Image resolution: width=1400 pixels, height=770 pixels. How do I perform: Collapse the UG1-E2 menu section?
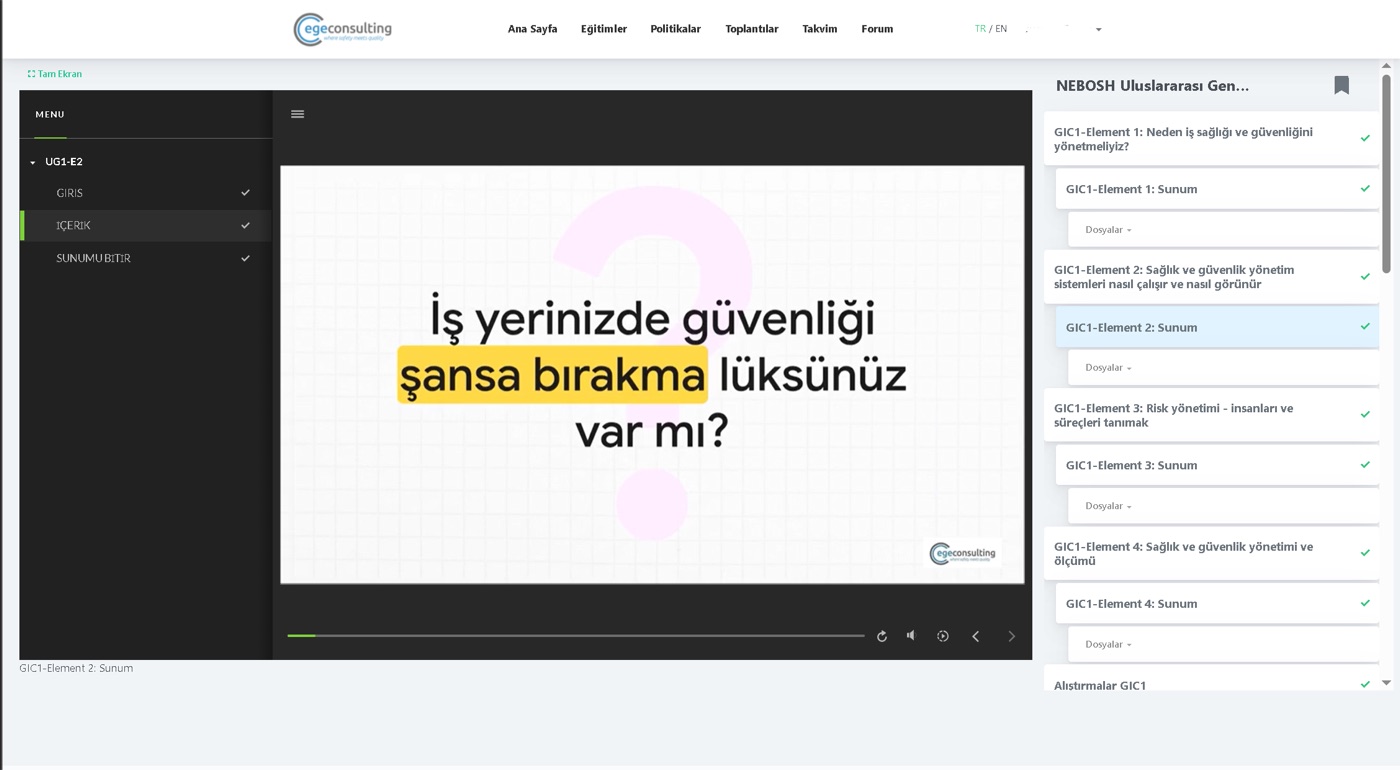coord(33,162)
